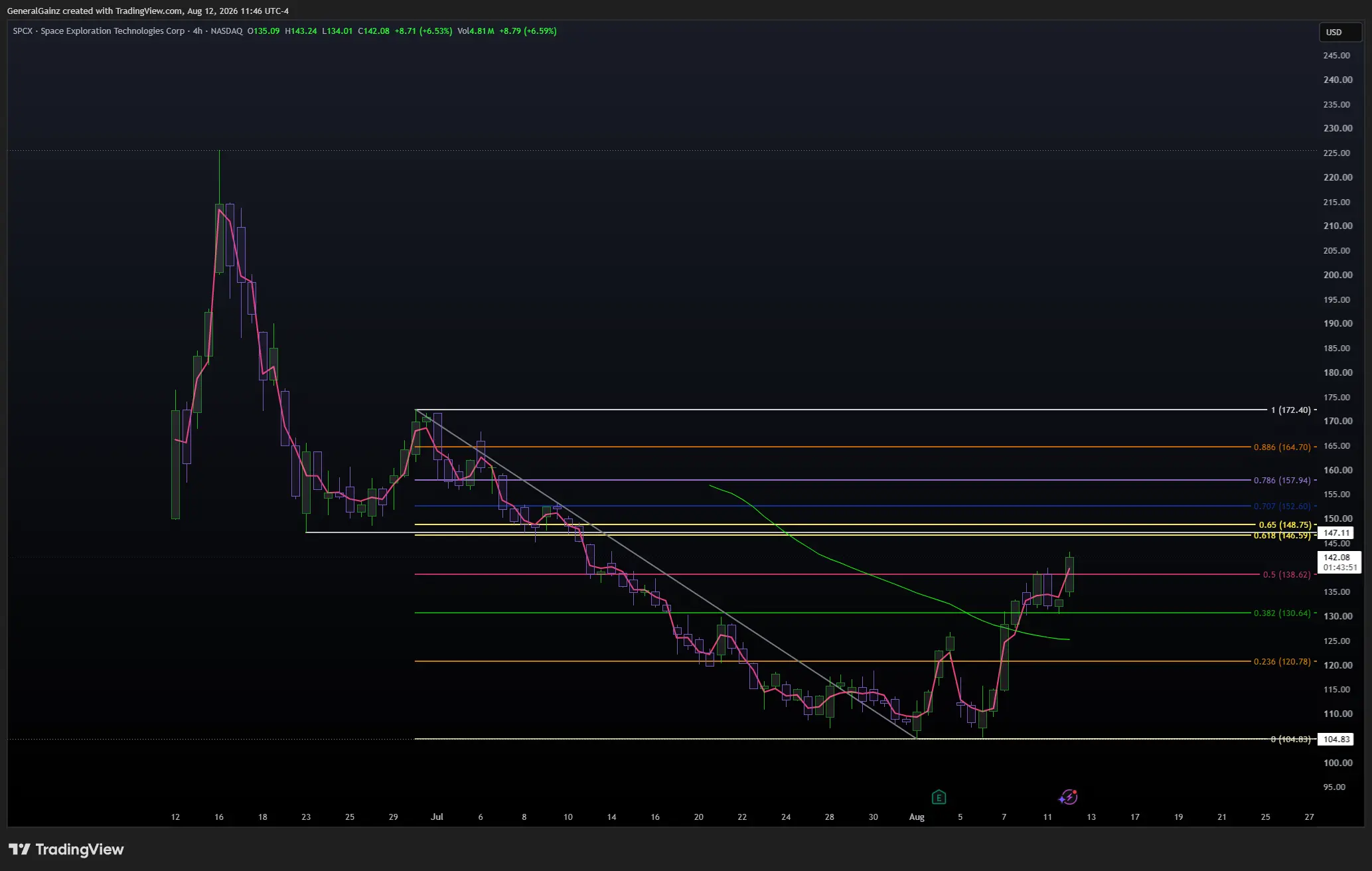Select the '0.382 (130.64)' Fibonacci label

(1282, 613)
